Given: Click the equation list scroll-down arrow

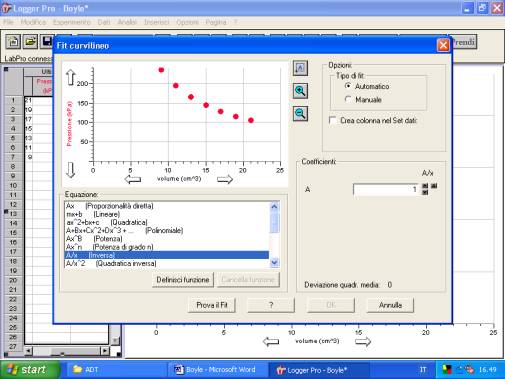Looking at the screenshot, I should tap(274, 263).
